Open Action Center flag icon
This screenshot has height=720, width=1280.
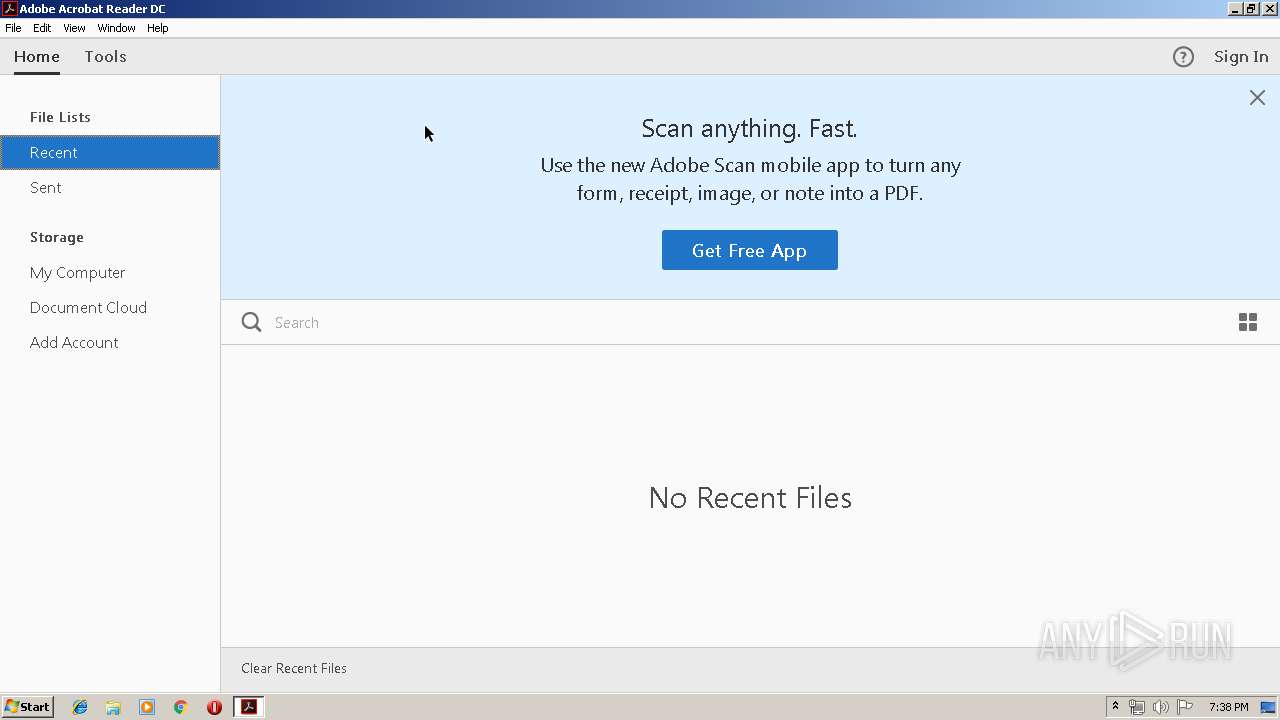click(1185, 707)
